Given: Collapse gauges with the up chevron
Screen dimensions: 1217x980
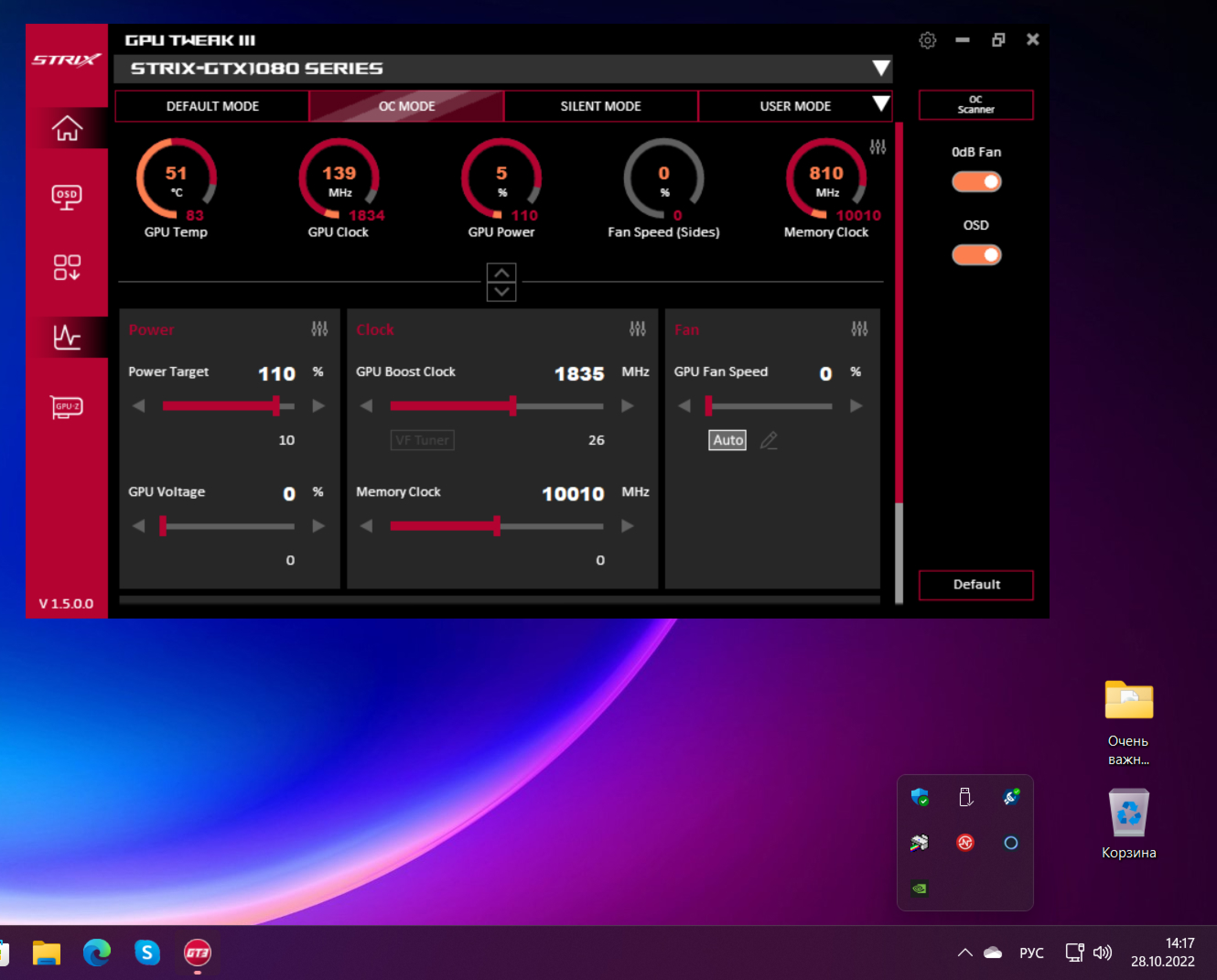Looking at the screenshot, I should [x=501, y=273].
